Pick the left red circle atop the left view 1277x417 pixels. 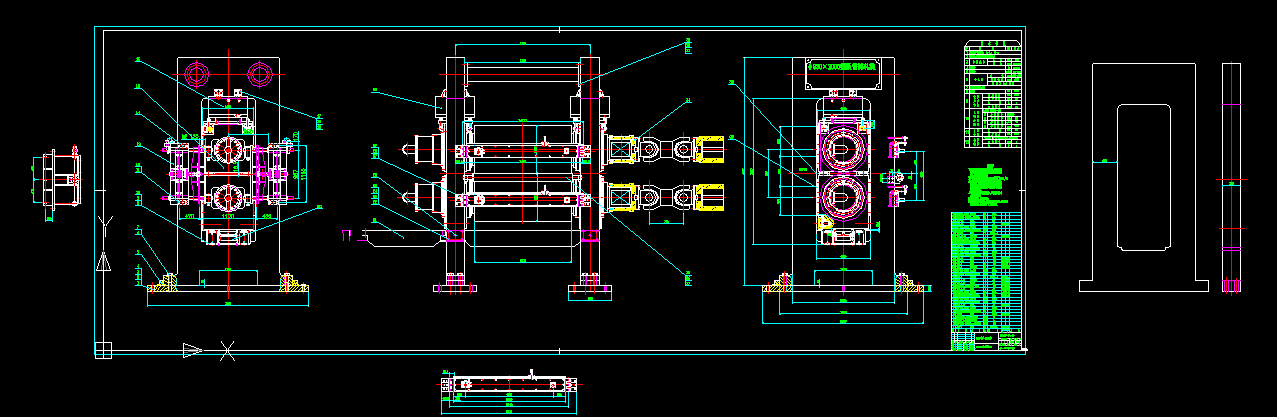pyautogui.click(x=196, y=73)
